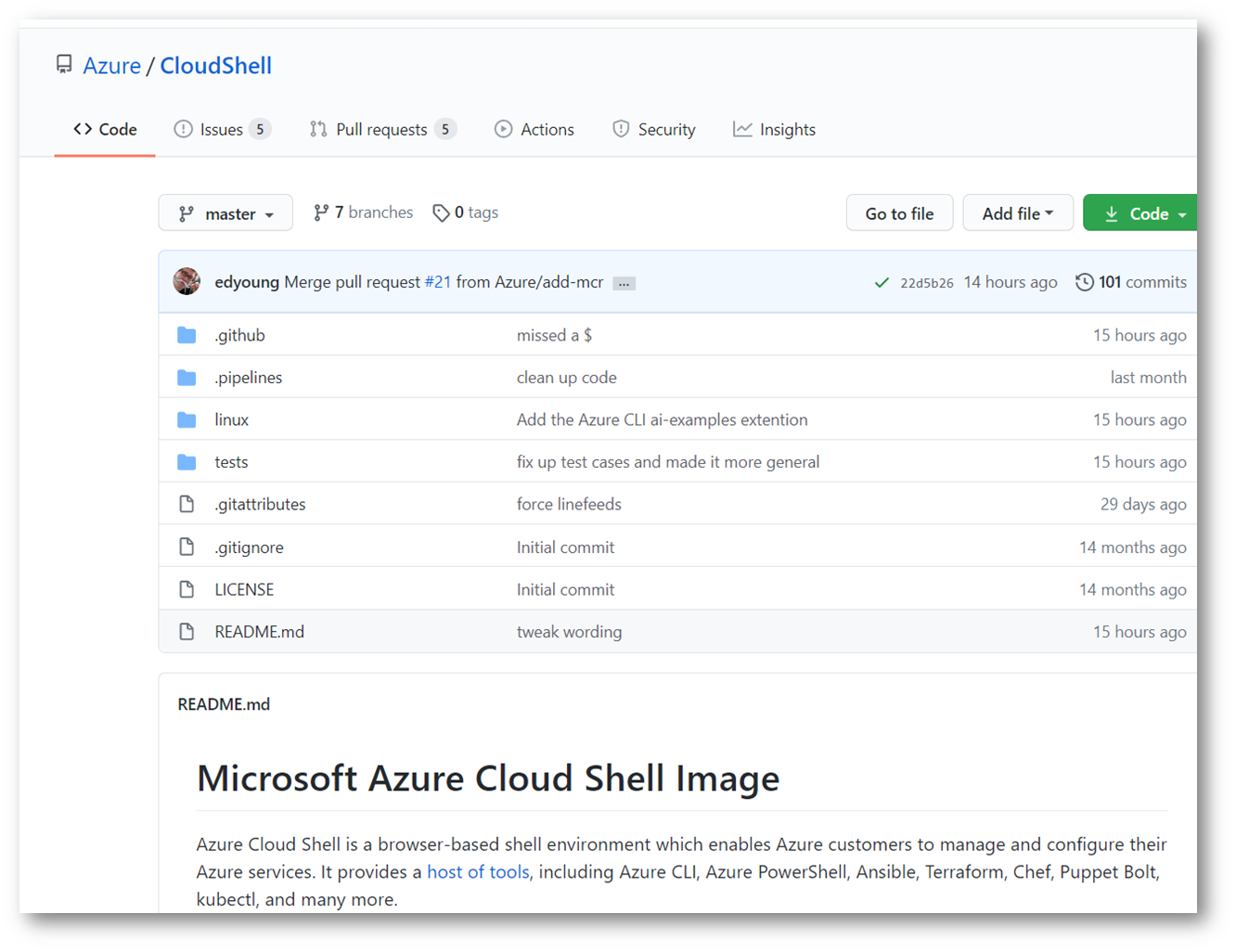This screenshot has height=952, width=1236.
Task: Open the edyoung author link
Action: 247,282
